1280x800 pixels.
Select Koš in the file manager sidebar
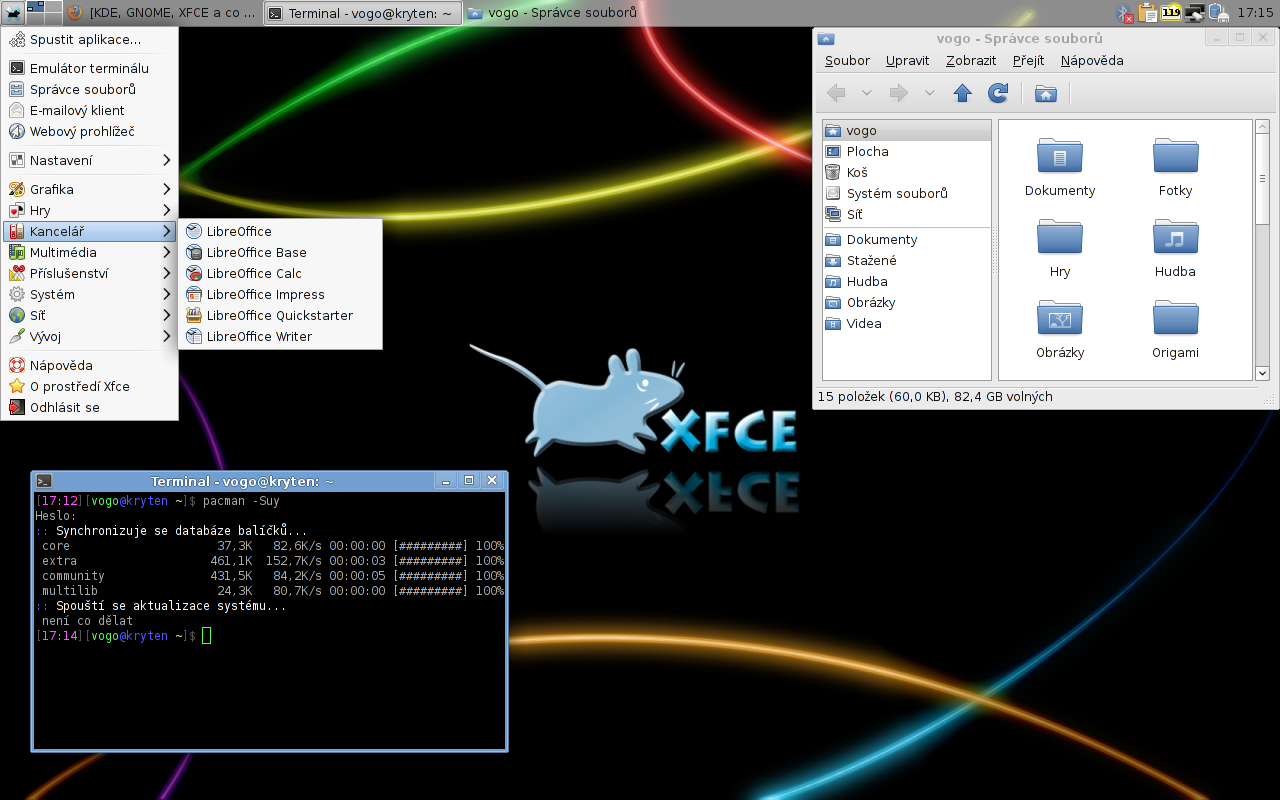tap(857, 173)
